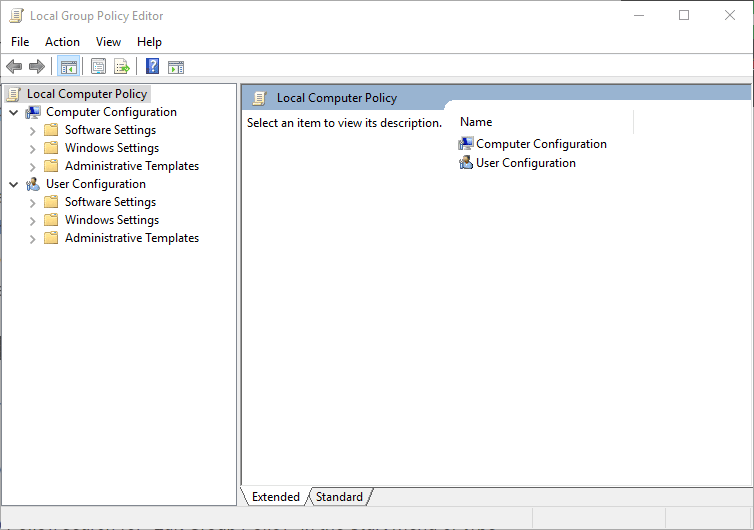754x530 pixels.
Task: Click the User Configuration icon in the tree
Action: pos(33,184)
